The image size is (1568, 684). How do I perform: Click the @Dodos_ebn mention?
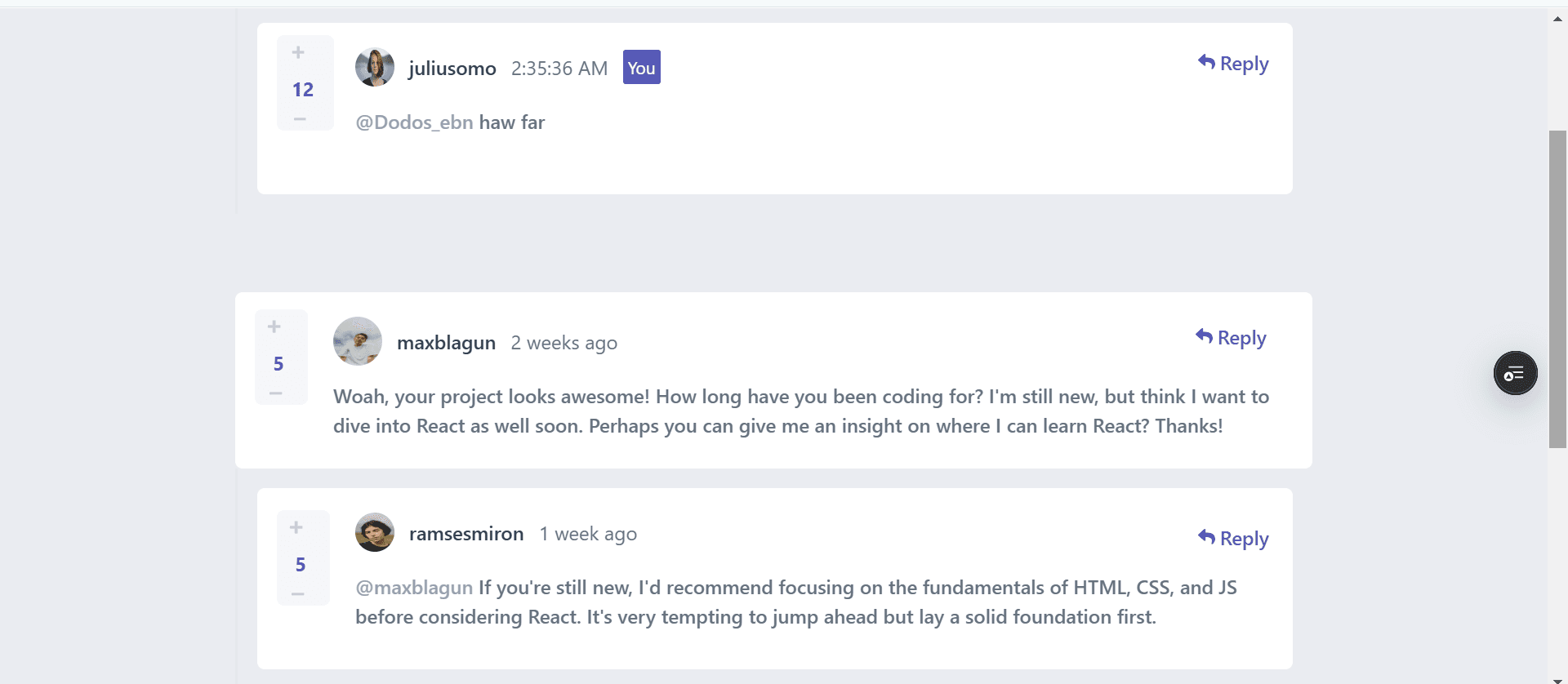coord(414,122)
